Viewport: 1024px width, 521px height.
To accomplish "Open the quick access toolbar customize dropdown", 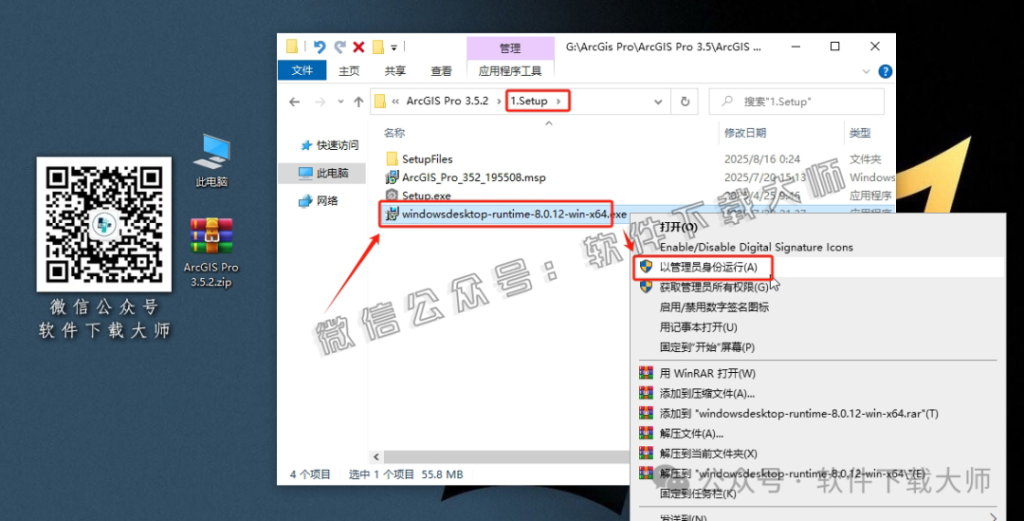I will pos(394,48).
